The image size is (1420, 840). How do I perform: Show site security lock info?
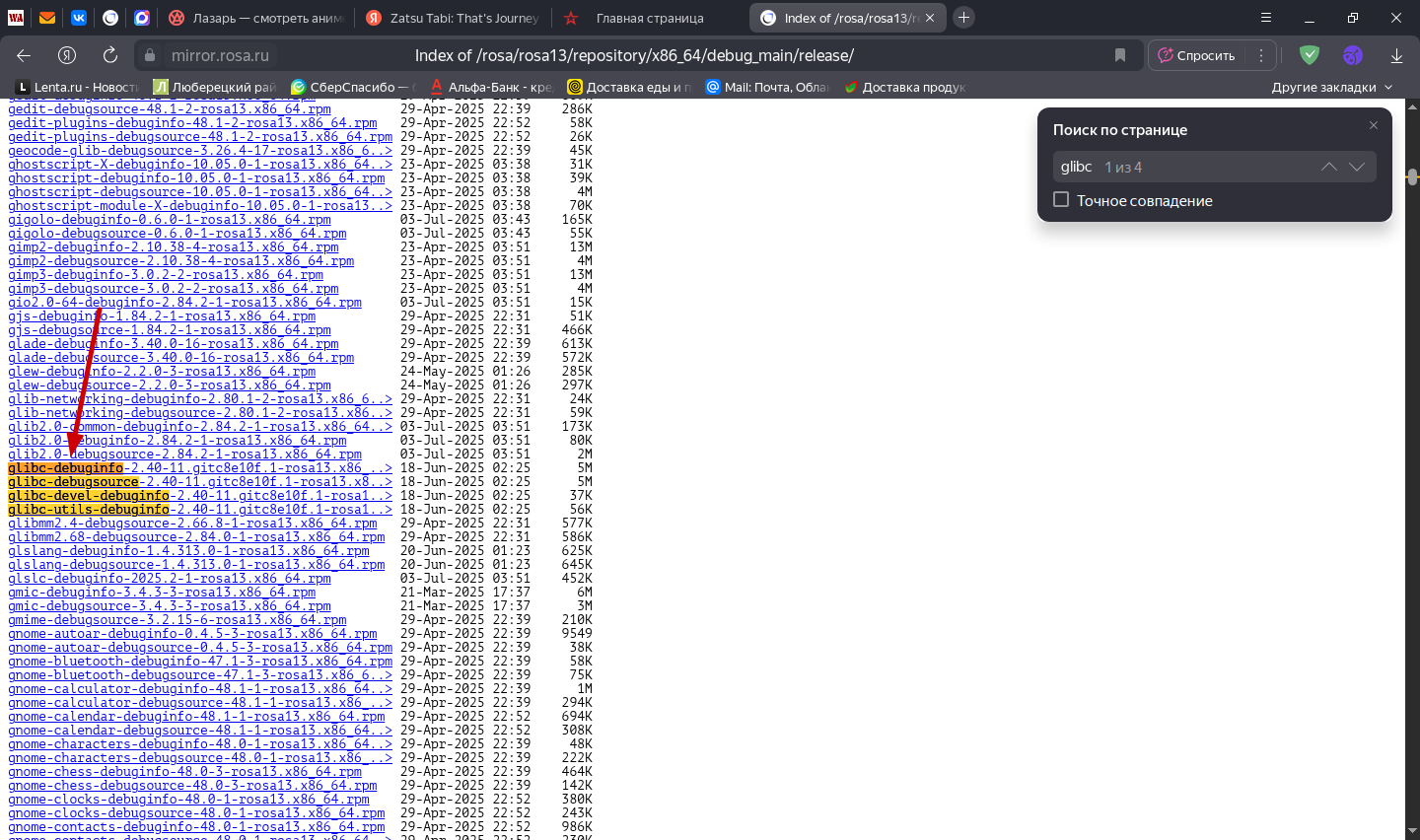[149, 55]
